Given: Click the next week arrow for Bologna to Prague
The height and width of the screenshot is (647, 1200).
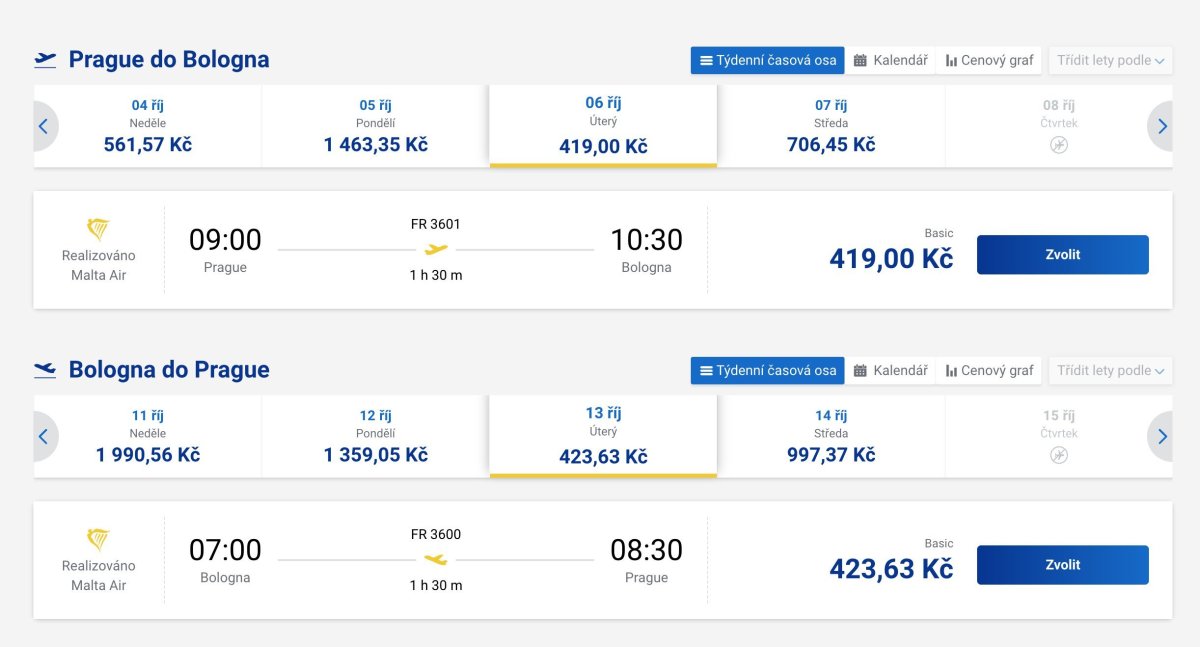Looking at the screenshot, I should pos(1161,436).
